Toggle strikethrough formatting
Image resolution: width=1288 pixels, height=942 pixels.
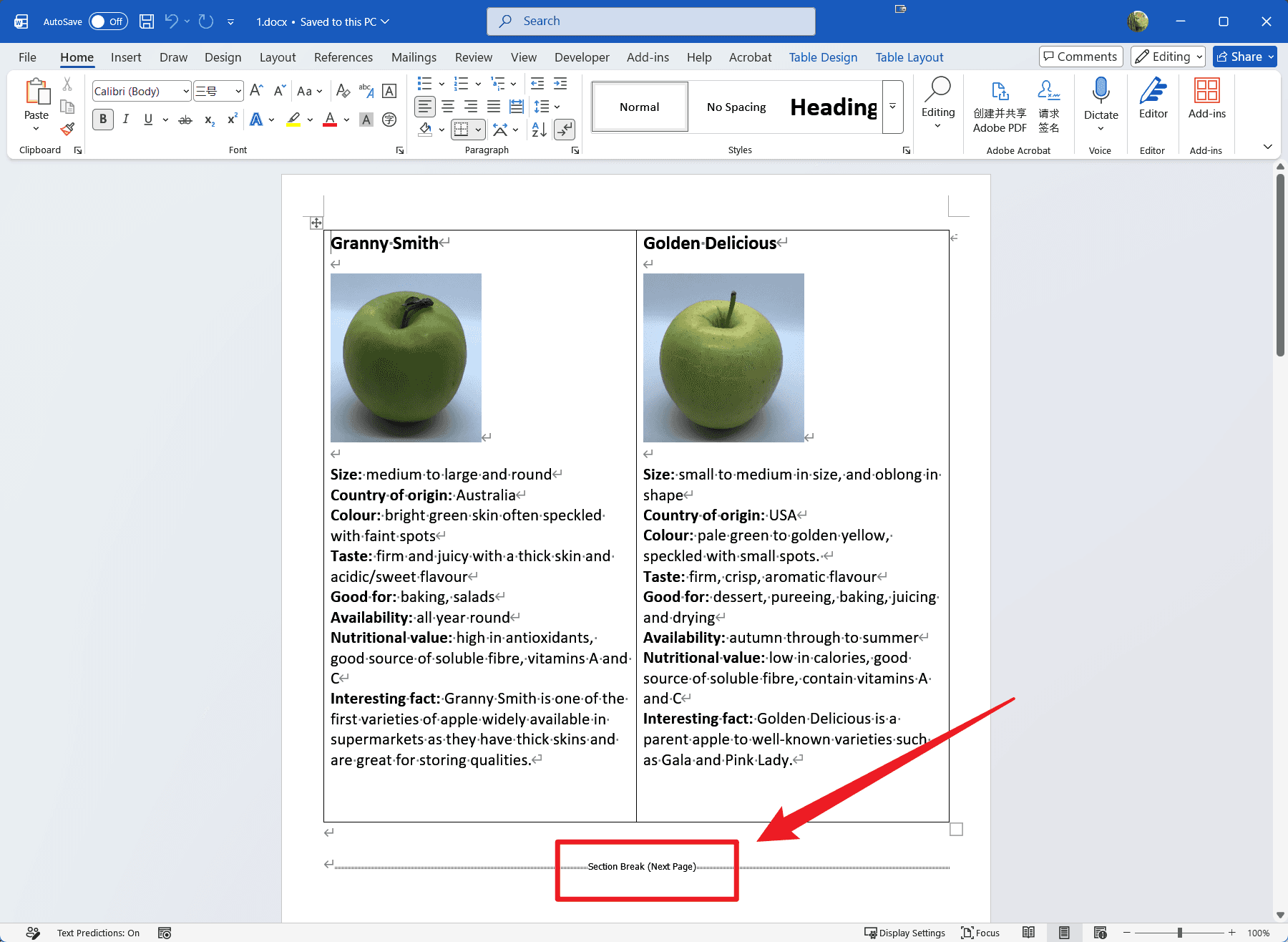(x=185, y=120)
